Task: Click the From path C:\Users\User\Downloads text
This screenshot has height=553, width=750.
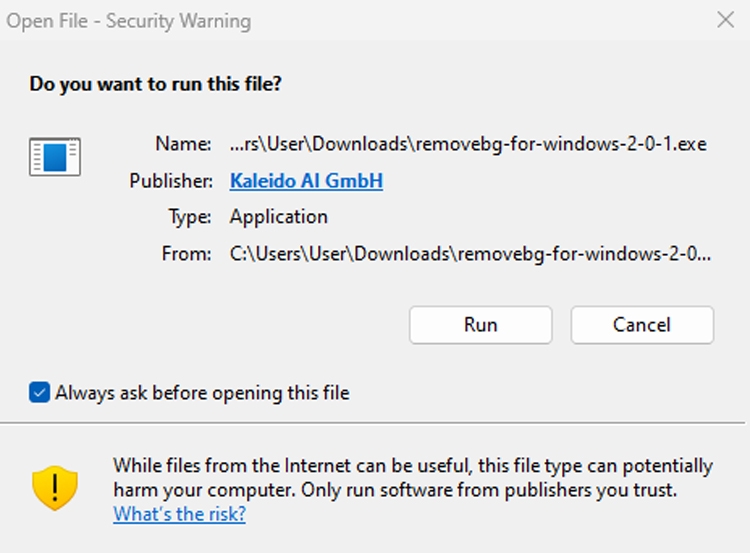Action: click(470, 253)
